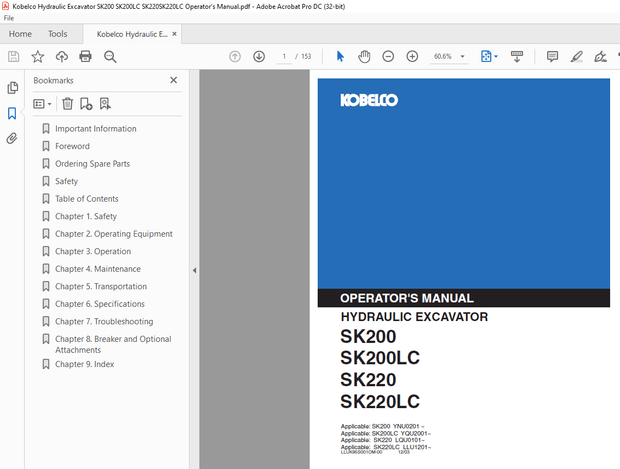
Task: Open the bookmarks options dropdown menu
Action: pos(42,103)
